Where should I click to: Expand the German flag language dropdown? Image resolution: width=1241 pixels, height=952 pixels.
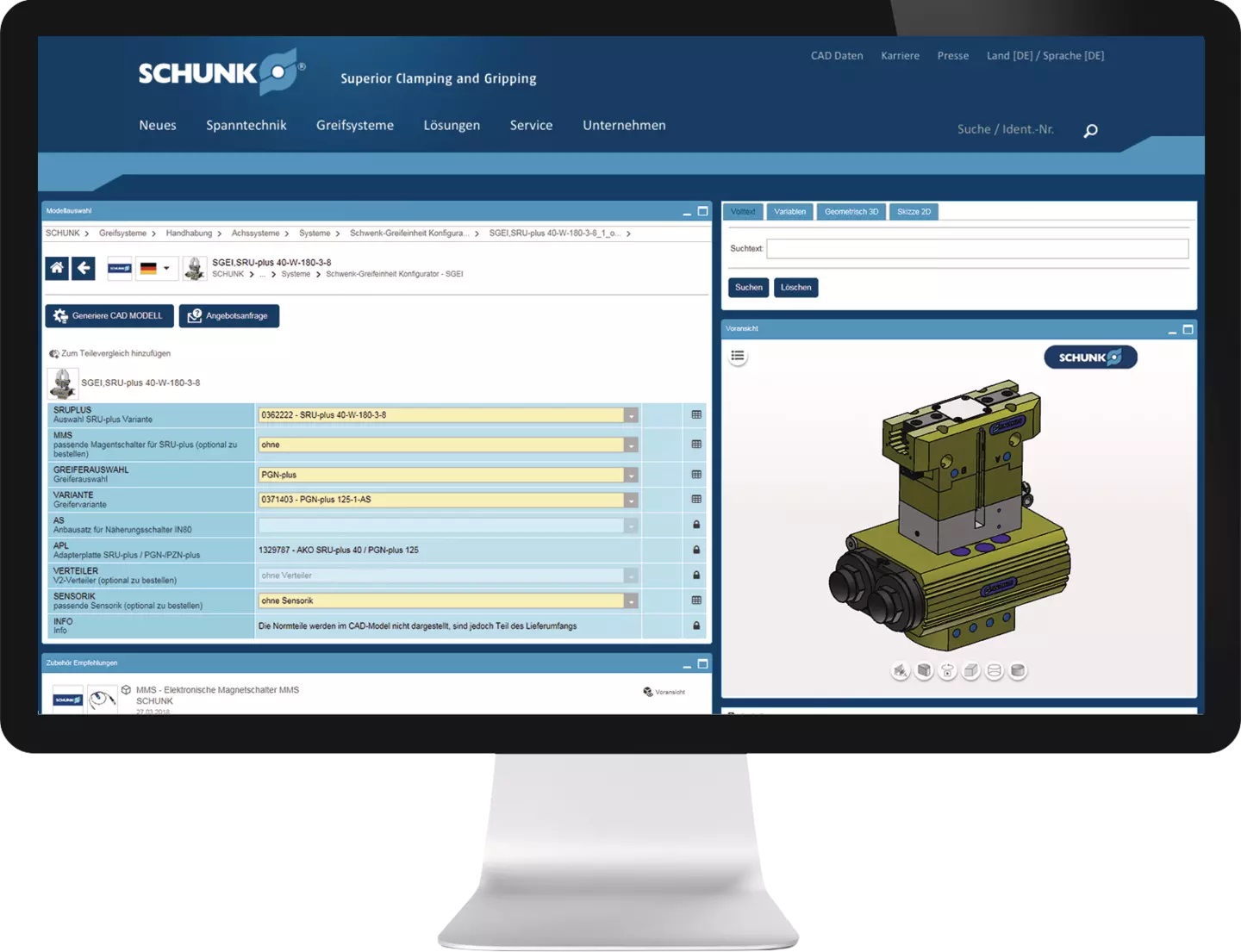coord(166,268)
